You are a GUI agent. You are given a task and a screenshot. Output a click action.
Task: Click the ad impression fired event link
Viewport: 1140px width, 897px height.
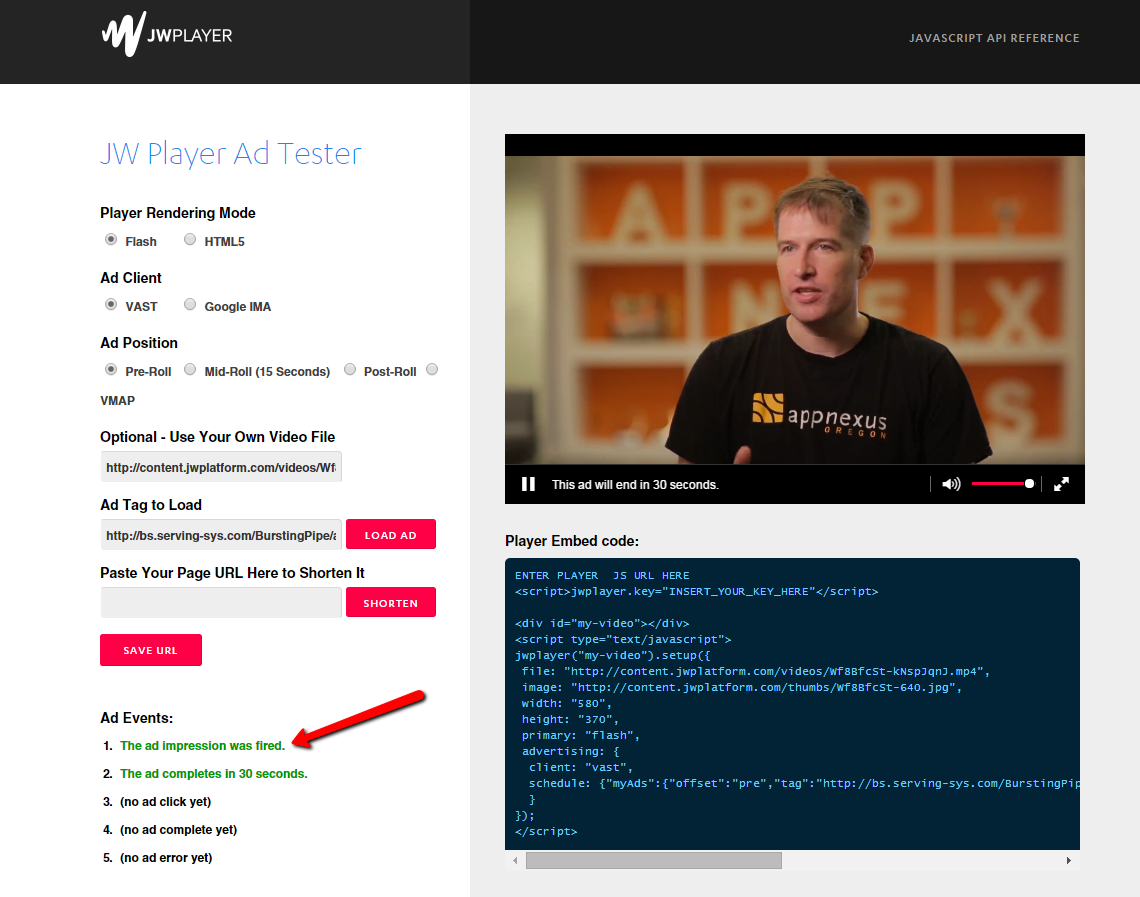tap(203, 745)
